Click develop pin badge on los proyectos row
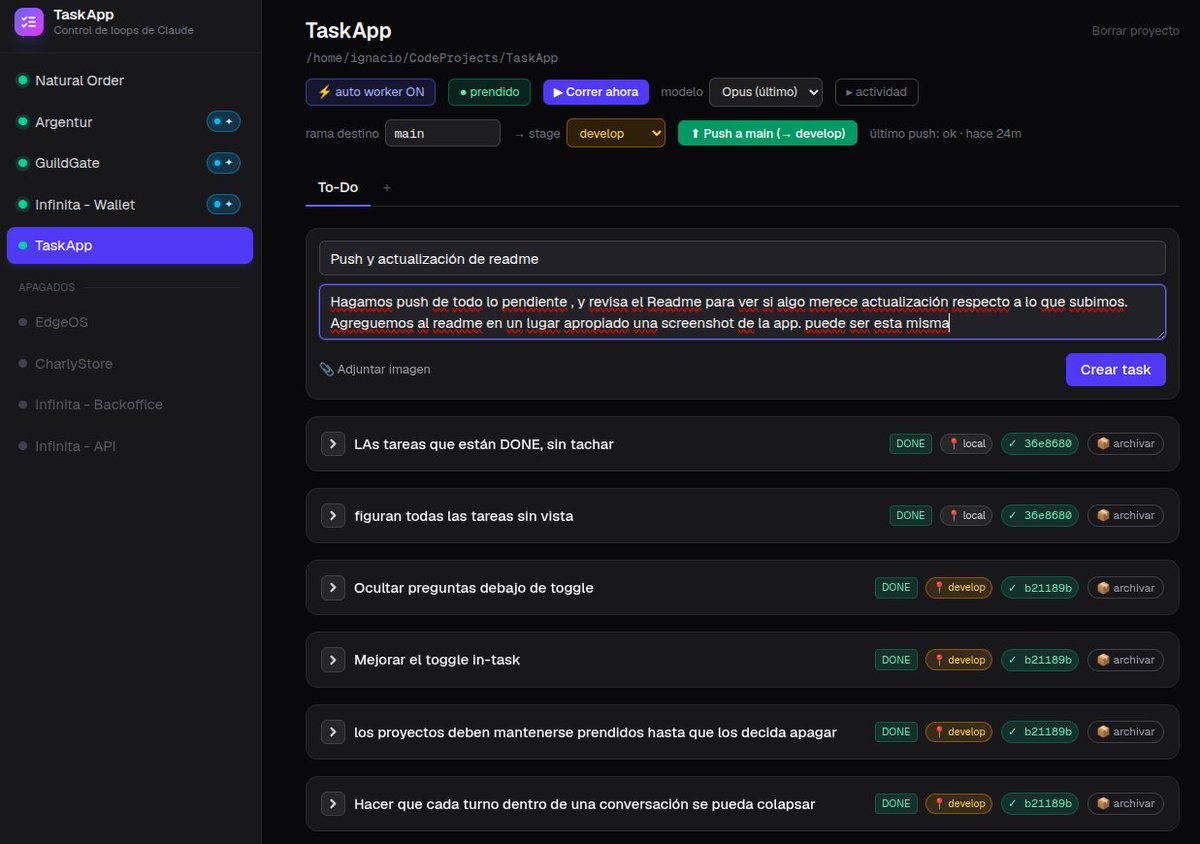Viewport: 1200px width, 844px height. point(959,732)
